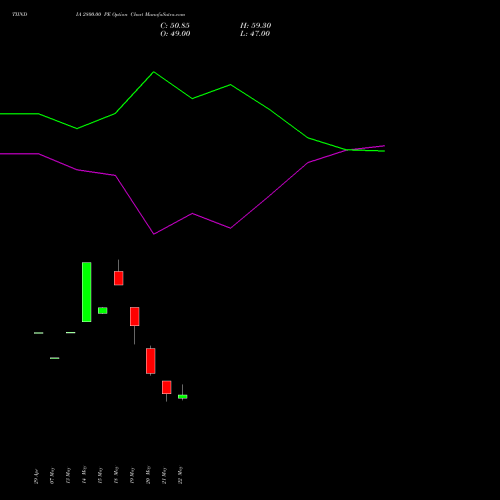The width and height of the screenshot is (500, 500).
Task: Select the 19 May date label
Action: point(132,475)
